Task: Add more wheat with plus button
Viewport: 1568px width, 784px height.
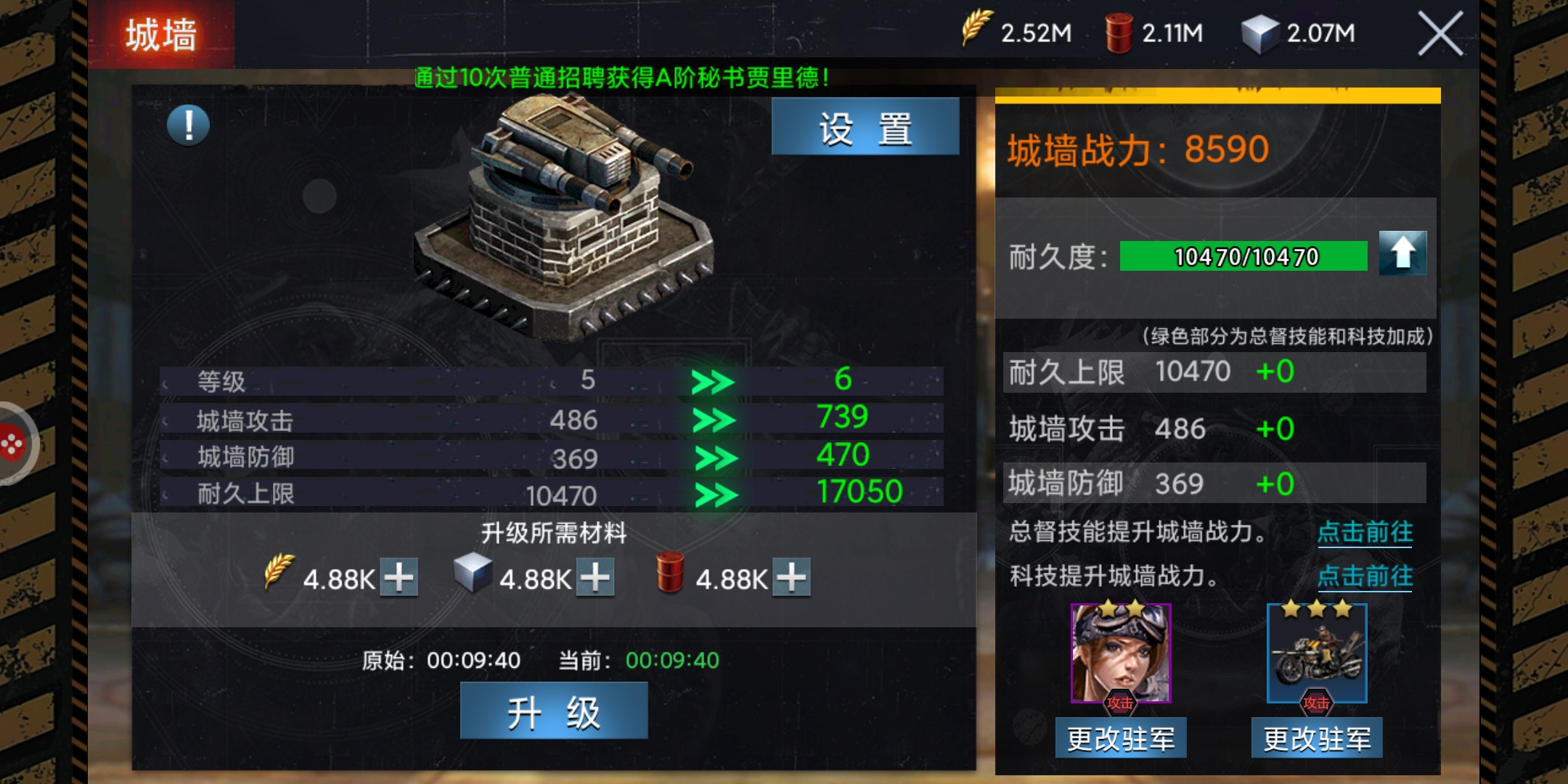Action: 399,578
